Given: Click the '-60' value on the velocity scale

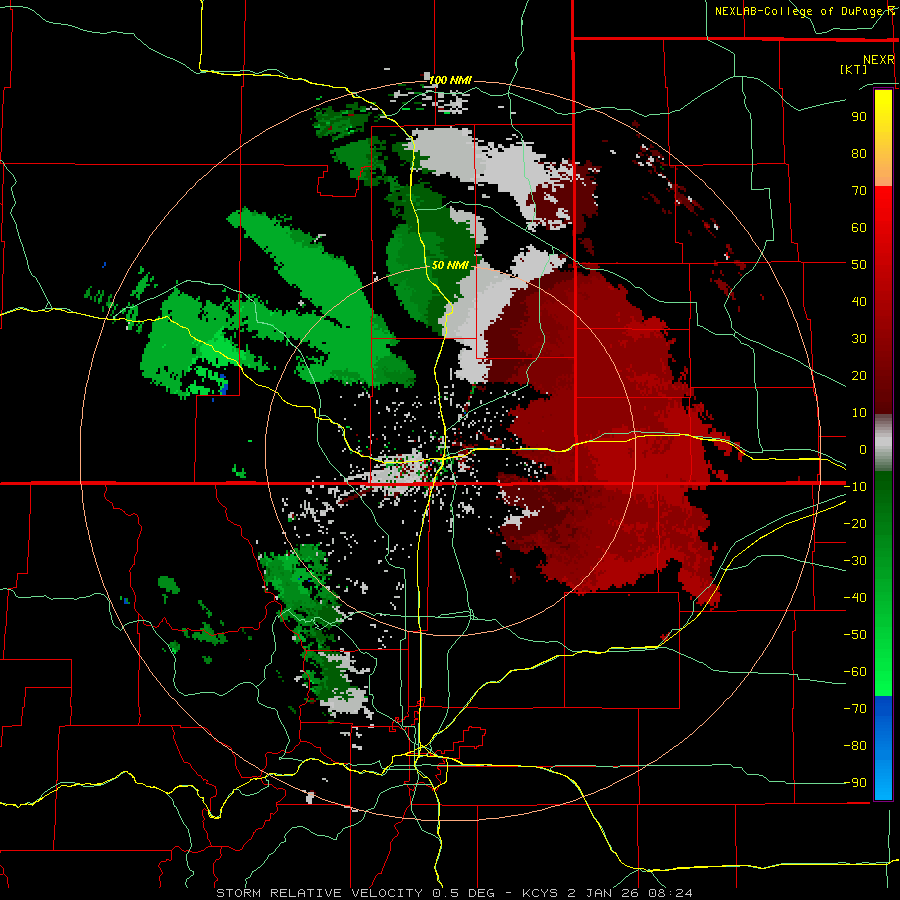Looking at the screenshot, I should click(x=856, y=672).
